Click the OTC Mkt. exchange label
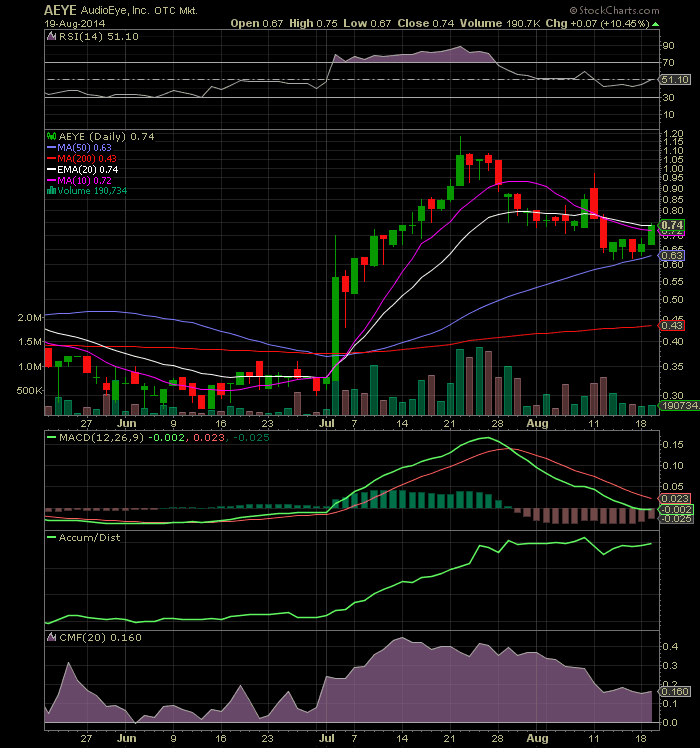 [176, 11]
